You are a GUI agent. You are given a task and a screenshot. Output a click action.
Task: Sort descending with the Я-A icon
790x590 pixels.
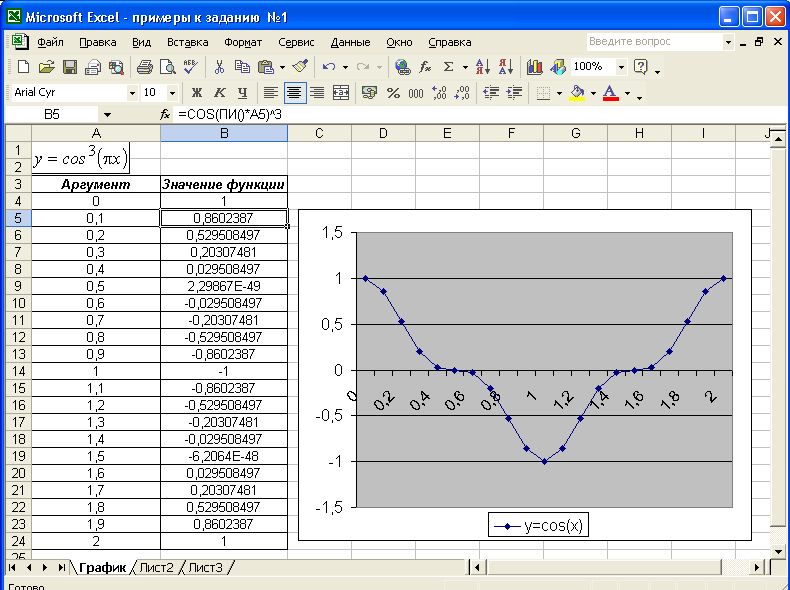tap(506, 67)
